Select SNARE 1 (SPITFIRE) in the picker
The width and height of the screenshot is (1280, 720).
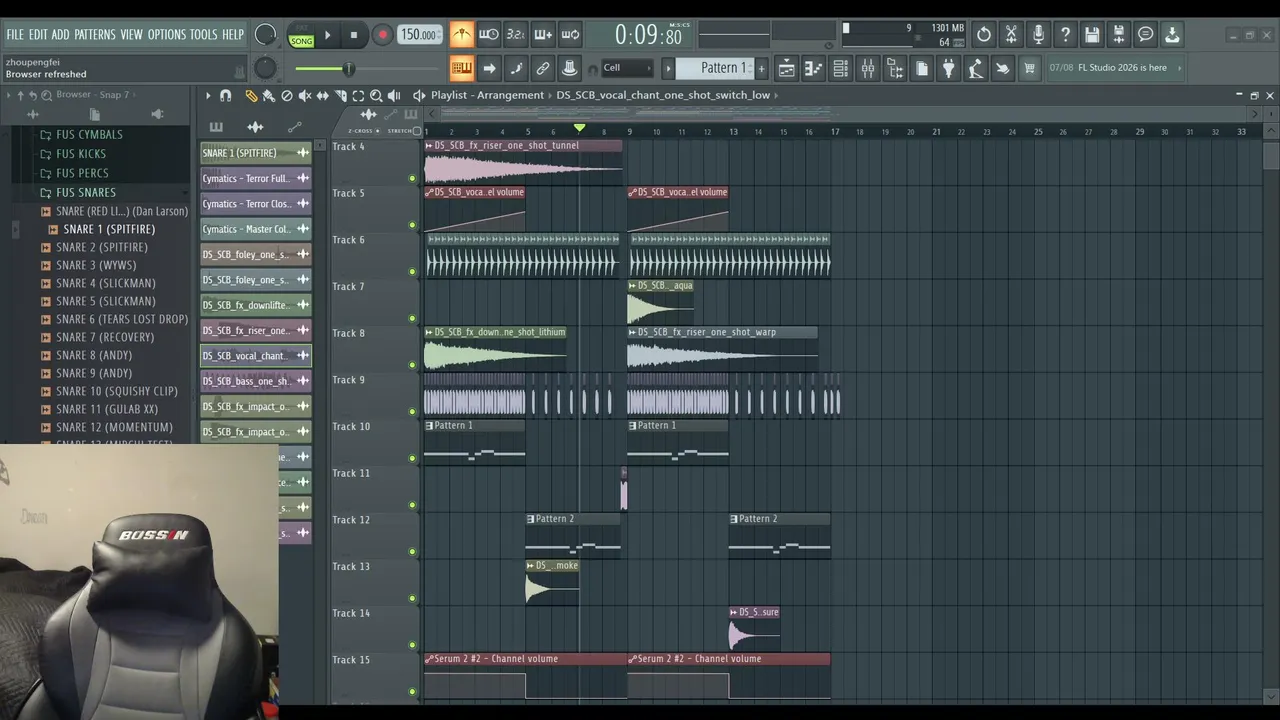256,153
